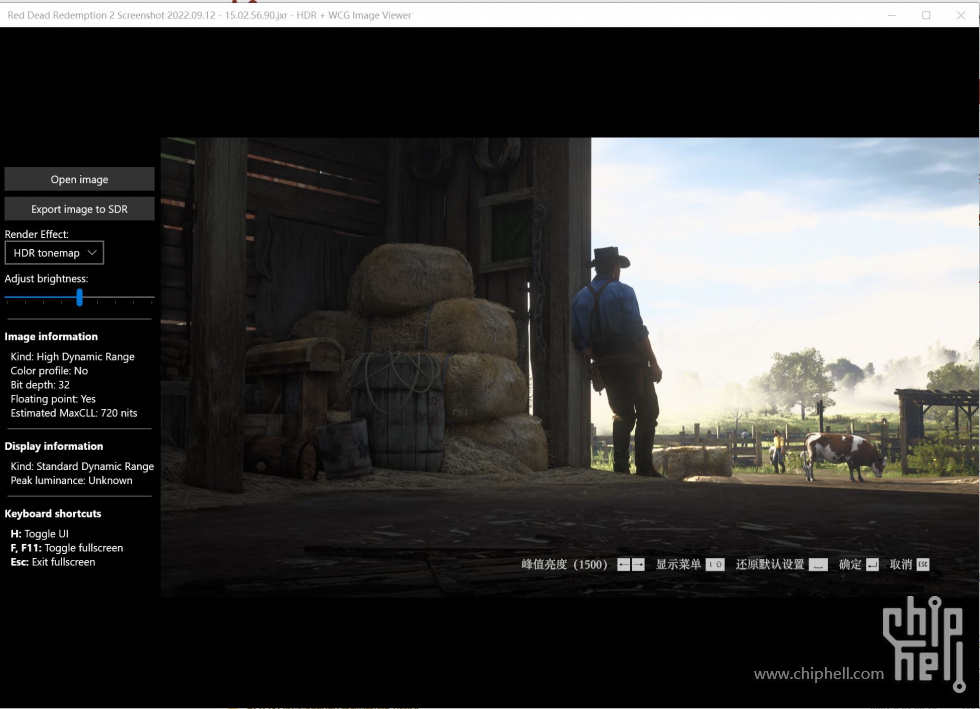
Task: Click the Adjust brightness slider thumb
Action: point(79,298)
